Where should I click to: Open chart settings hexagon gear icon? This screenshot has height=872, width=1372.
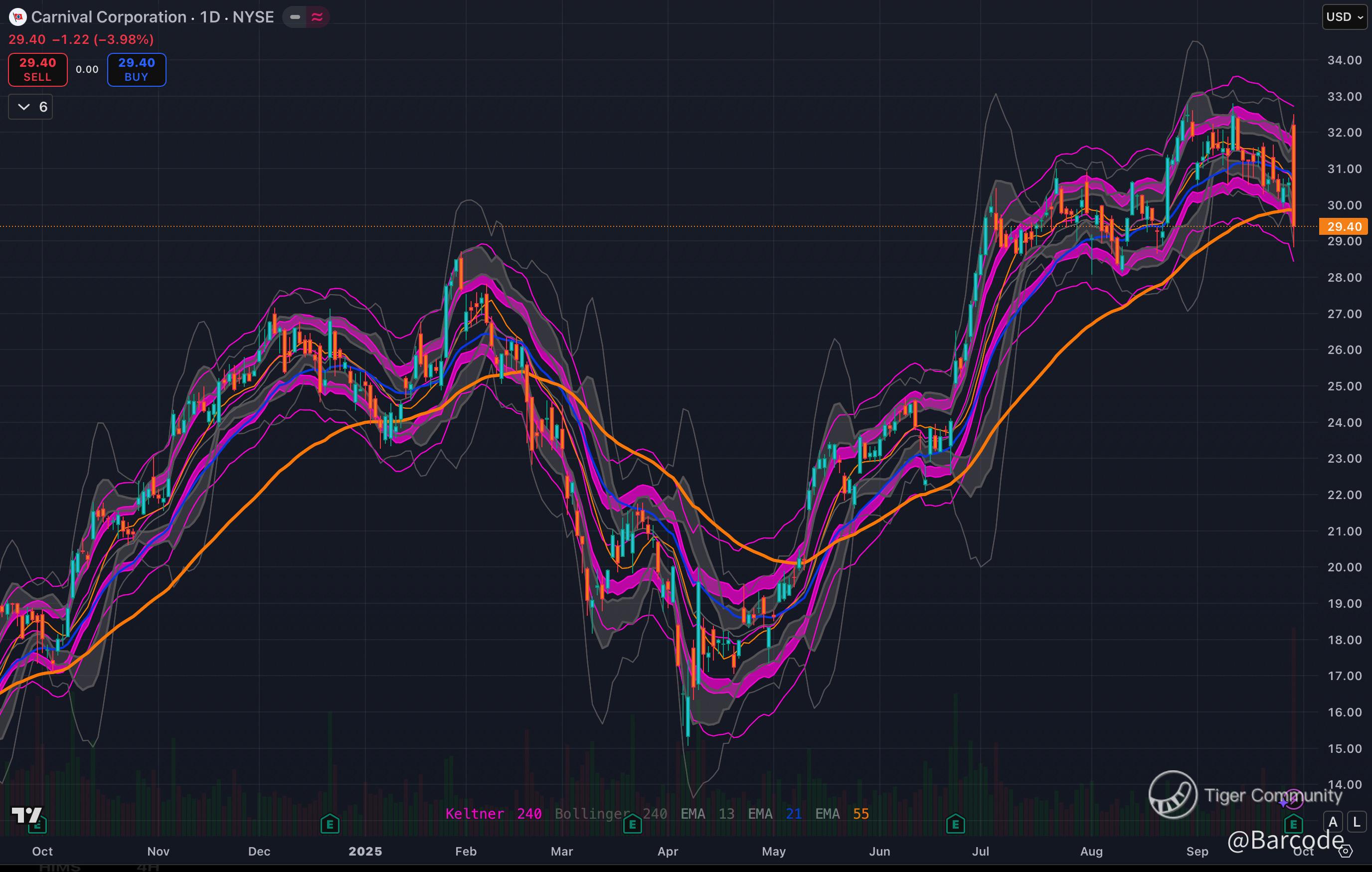pos(1345,852)
